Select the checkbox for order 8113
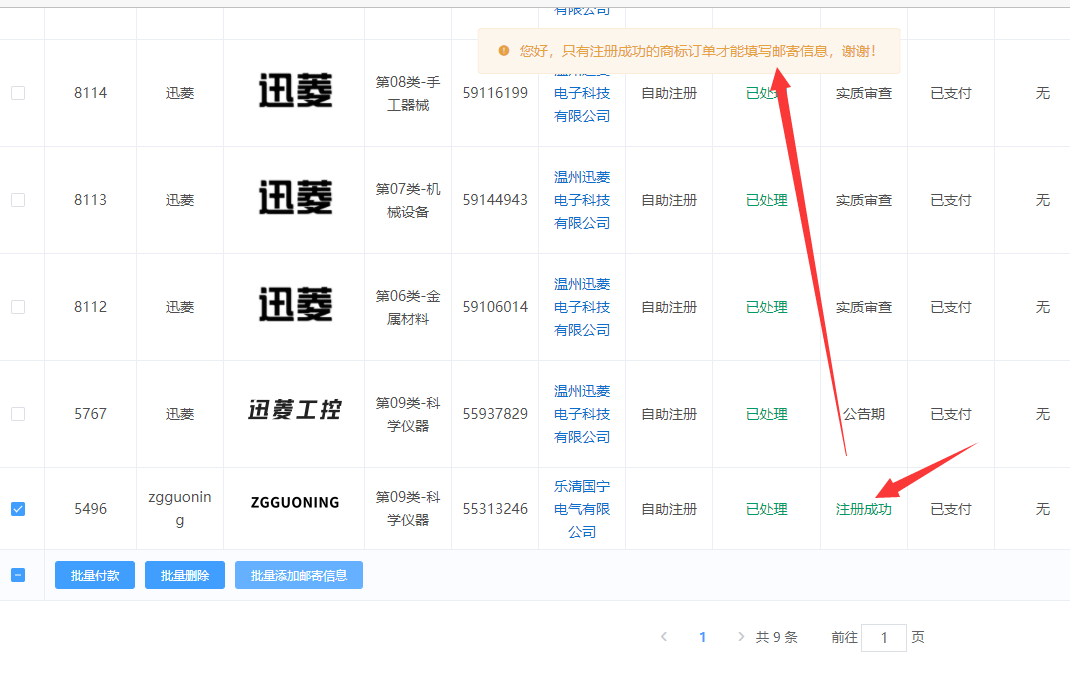Screen dimensions: 1070x673 tap(18, 200)
